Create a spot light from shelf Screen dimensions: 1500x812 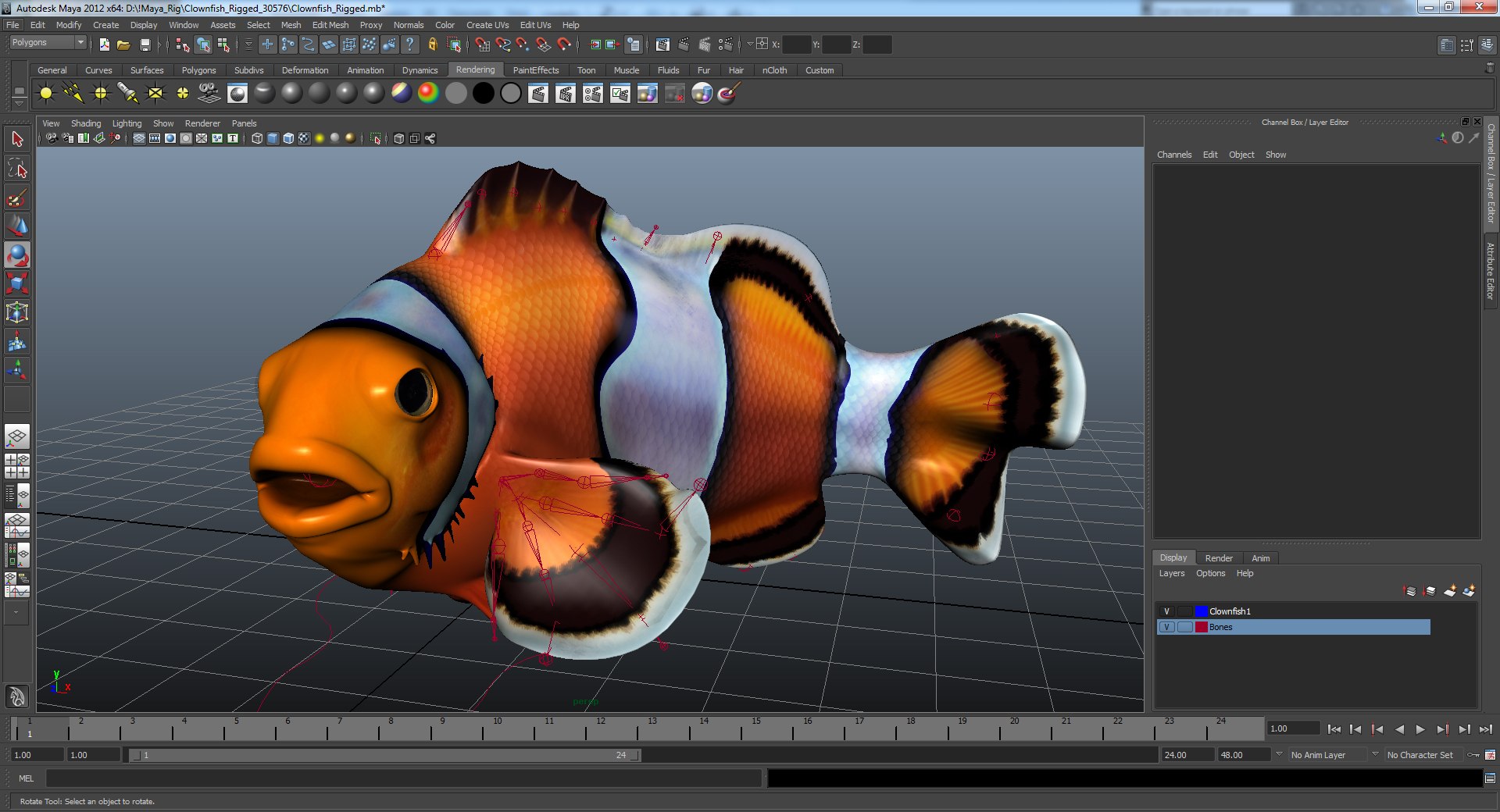[x=128, y=94]
